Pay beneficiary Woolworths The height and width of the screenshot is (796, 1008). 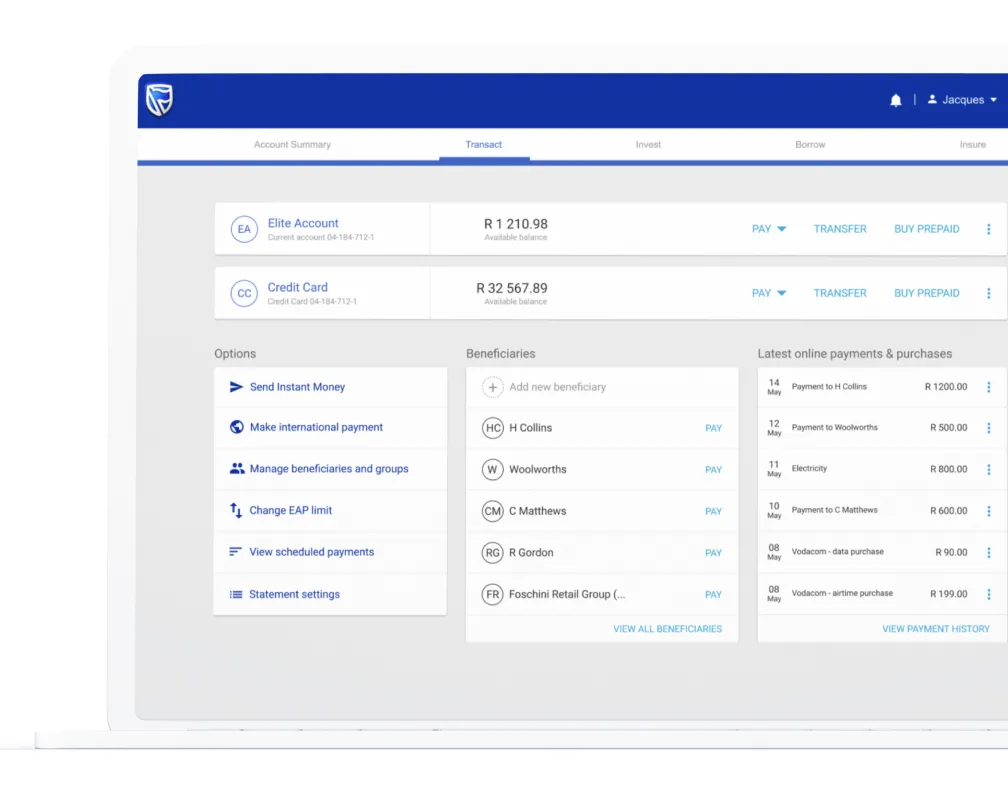click(x=714, y=470)
